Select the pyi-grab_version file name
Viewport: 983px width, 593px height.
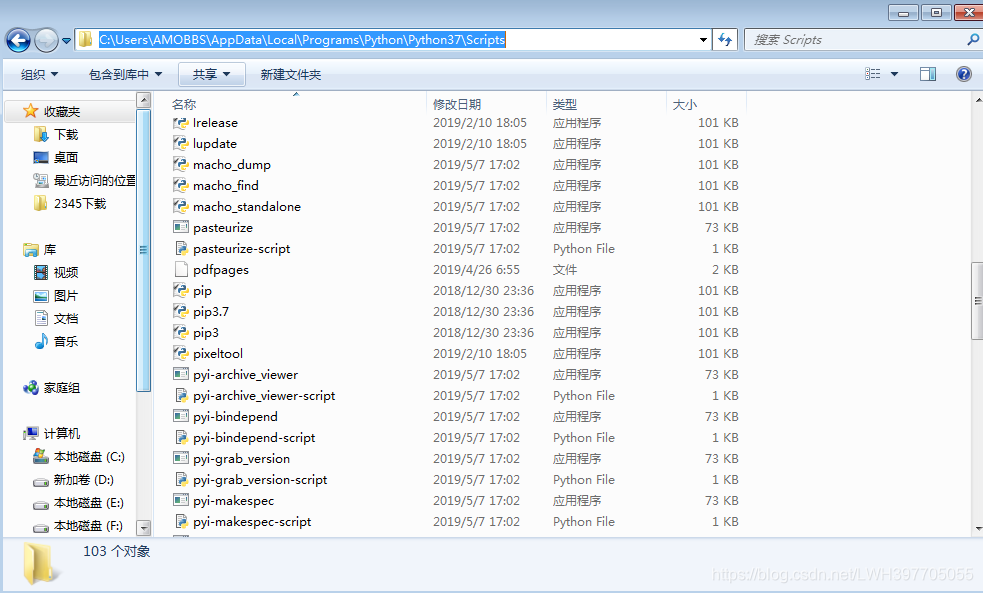tap(241, 459)
